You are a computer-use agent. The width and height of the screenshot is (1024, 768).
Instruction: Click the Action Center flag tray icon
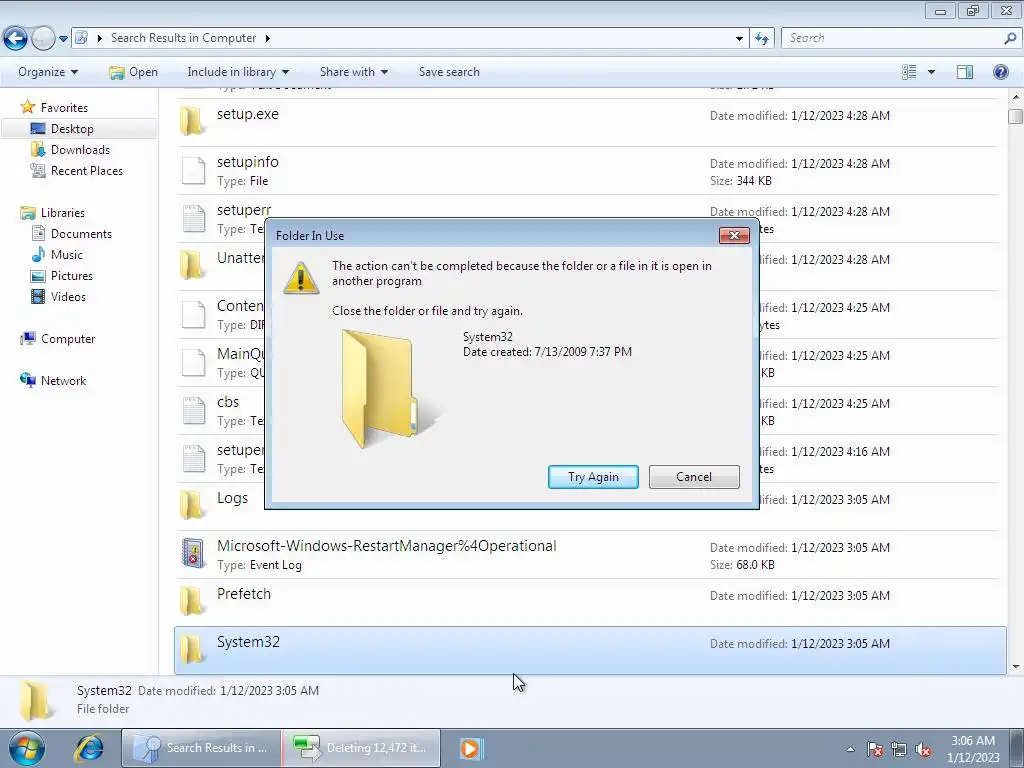pyautogui.click(x=874, y=749)
